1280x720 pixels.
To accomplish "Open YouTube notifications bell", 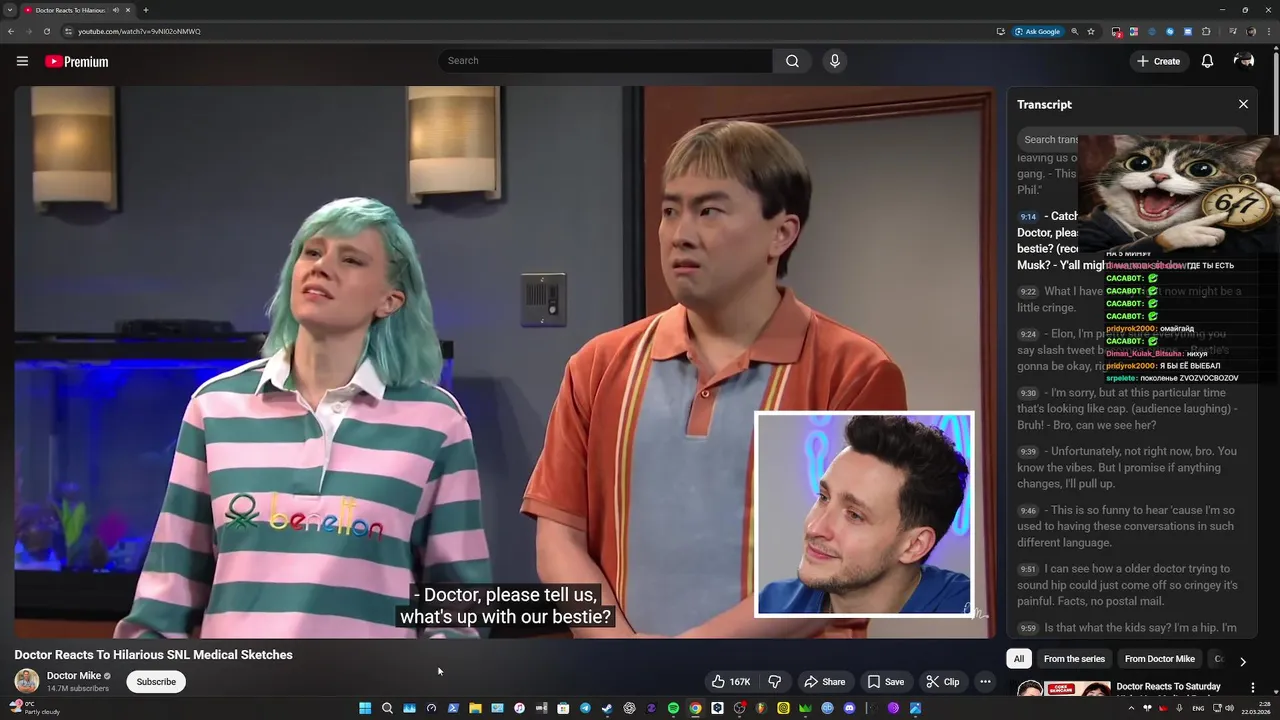I will 1207,61.
